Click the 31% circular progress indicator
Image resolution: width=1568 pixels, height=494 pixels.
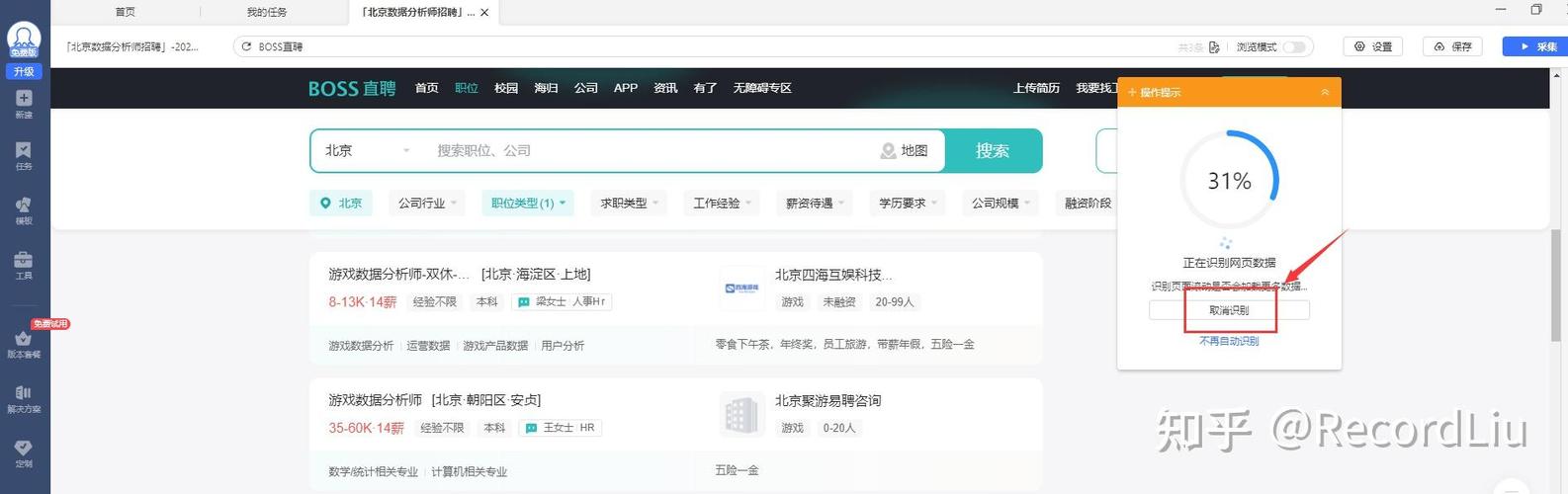[x=1229, y=180]
